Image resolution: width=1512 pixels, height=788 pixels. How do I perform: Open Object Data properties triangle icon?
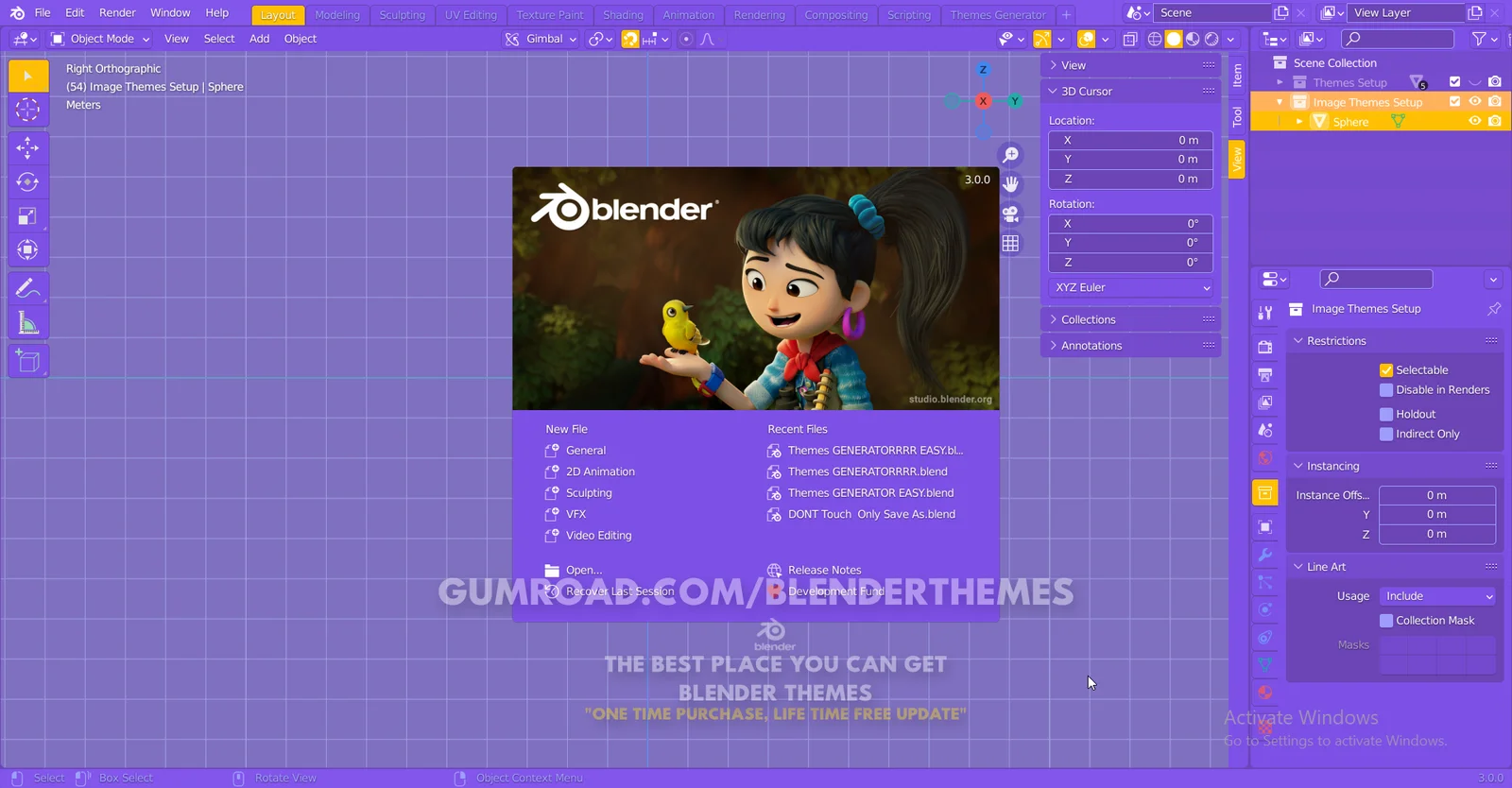(x=1265, y=665)
